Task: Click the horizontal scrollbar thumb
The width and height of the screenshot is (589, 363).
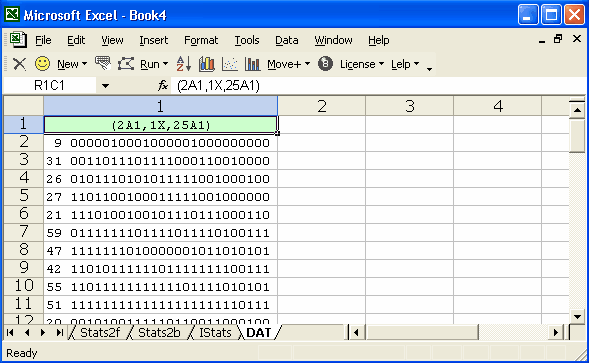Action: 422,333
